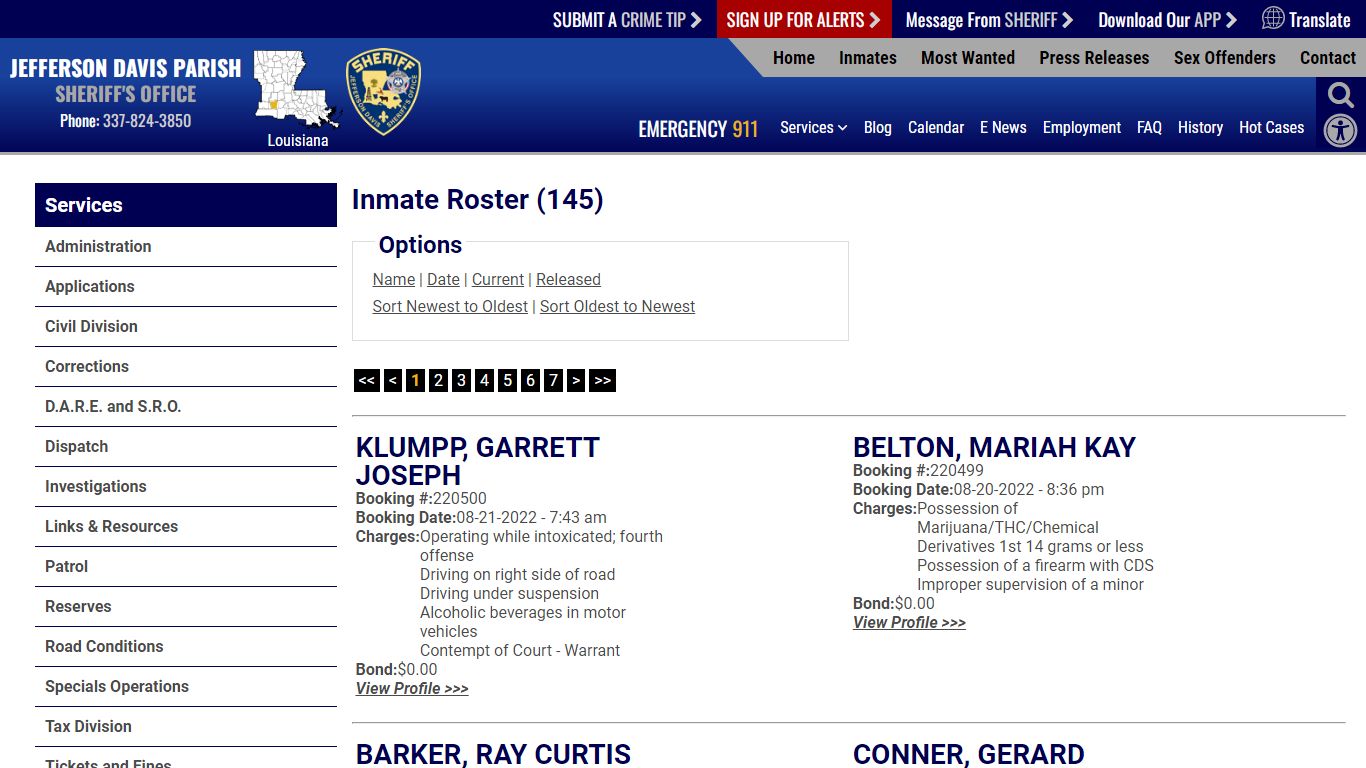Go to roster page 3
Viewport: 1366px width, 768px height.
pyautogui.click(x=461, y=380)
